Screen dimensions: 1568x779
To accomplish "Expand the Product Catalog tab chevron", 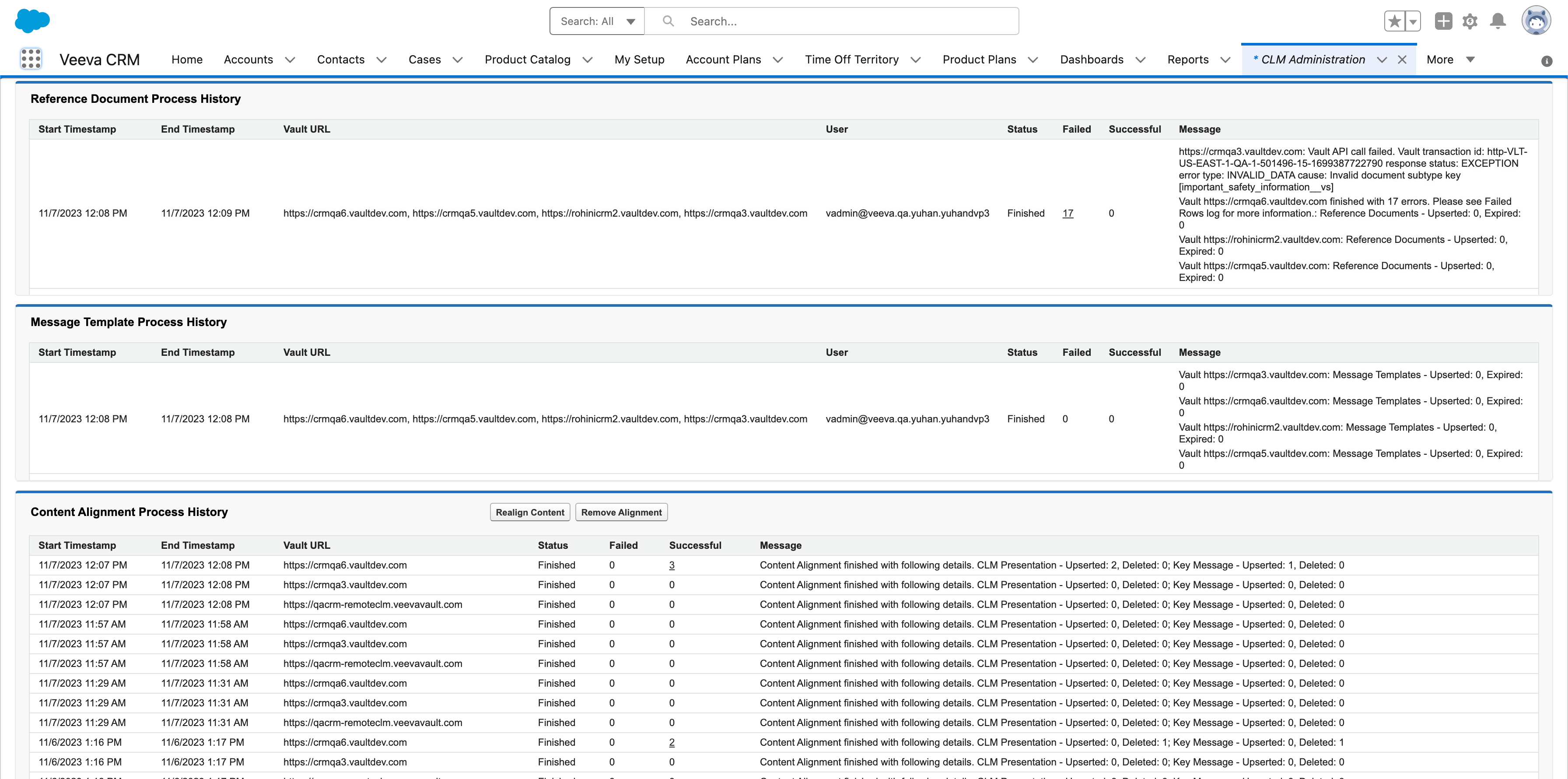I will pyautogui.click(x=588, y=60).
